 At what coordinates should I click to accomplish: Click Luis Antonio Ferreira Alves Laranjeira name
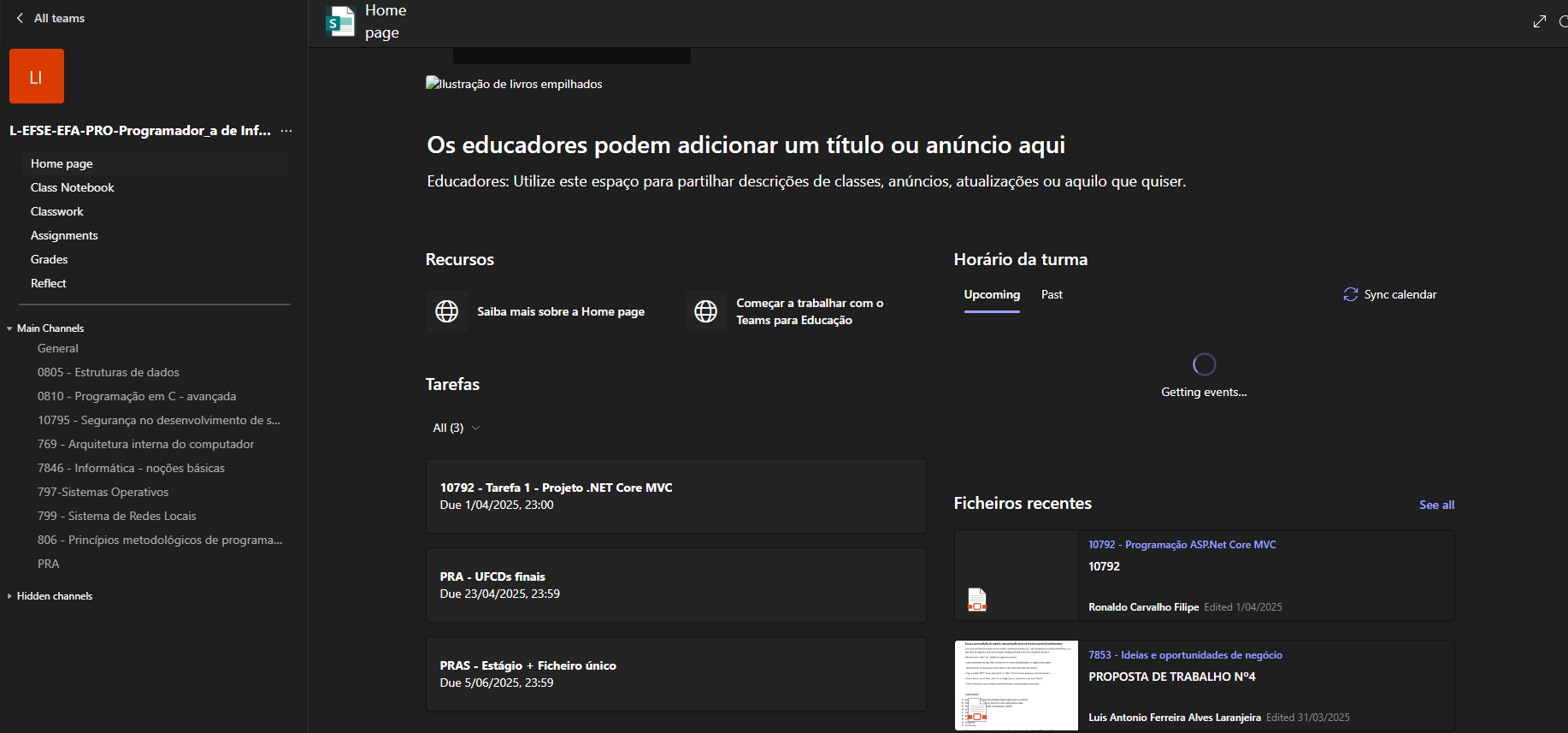pyautogui.click(x=1175, y=718)
